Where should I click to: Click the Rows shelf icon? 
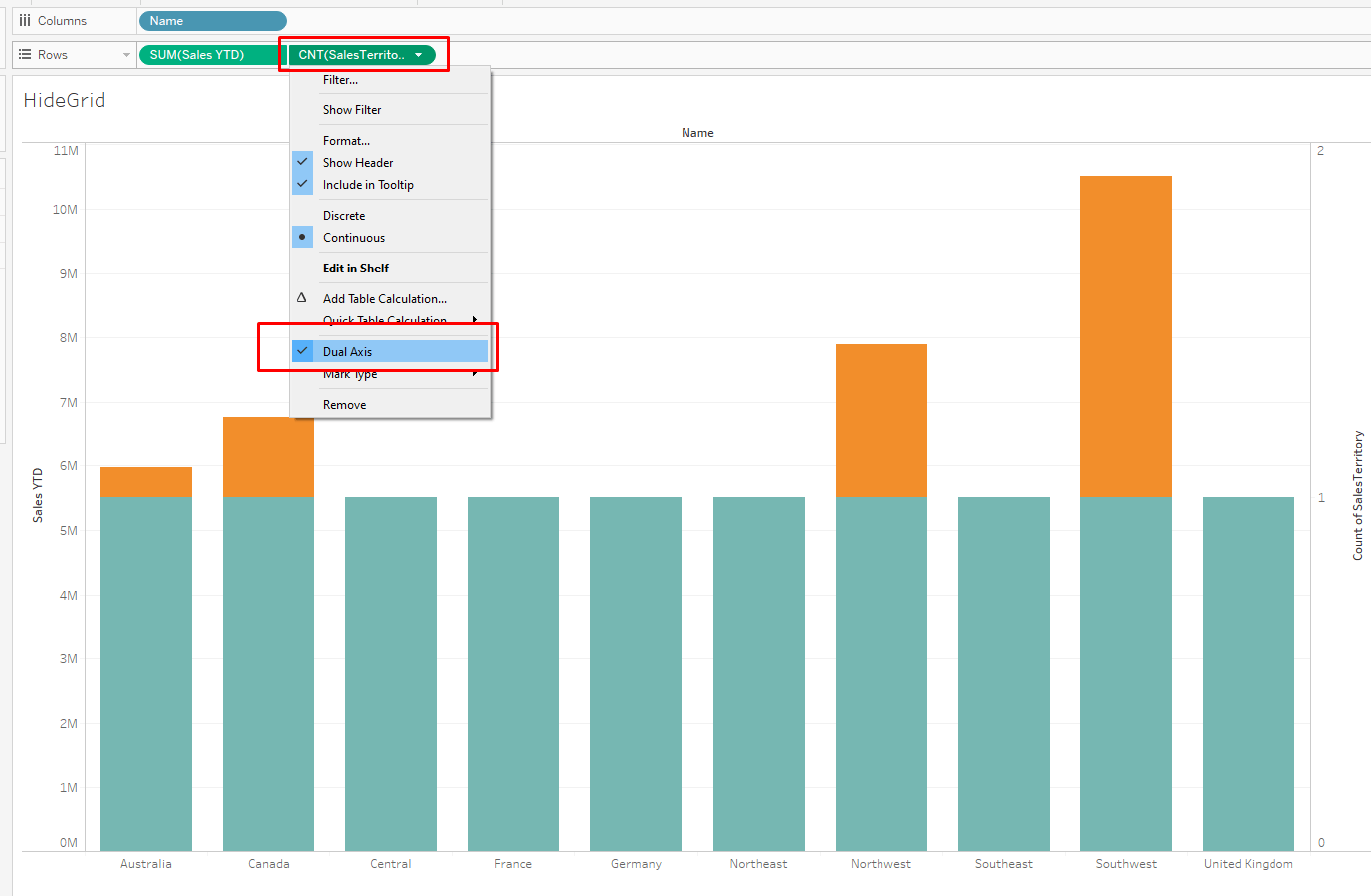pos(23,55)
